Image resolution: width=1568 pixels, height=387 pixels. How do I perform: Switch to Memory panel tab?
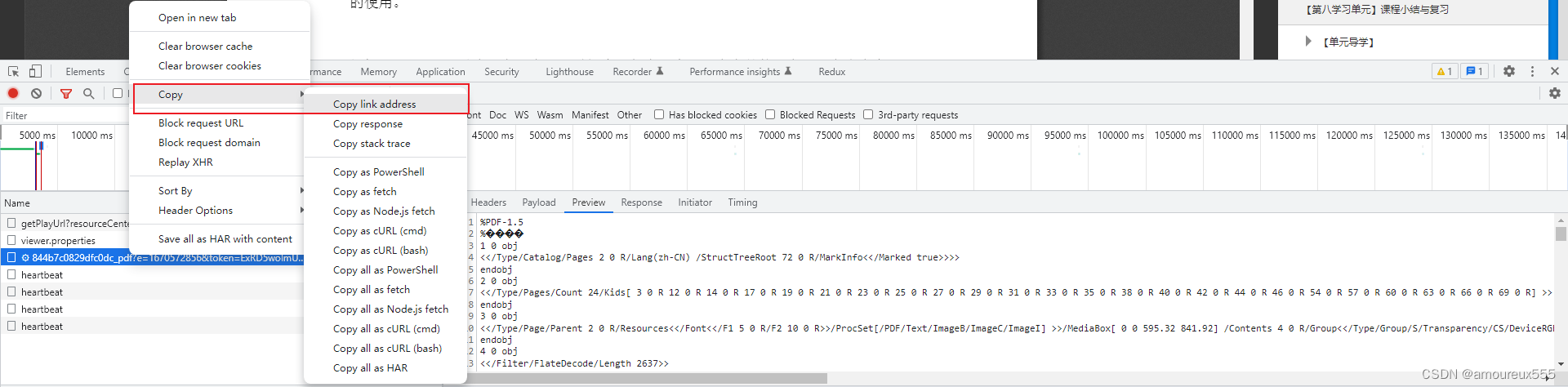coord(379,72)
